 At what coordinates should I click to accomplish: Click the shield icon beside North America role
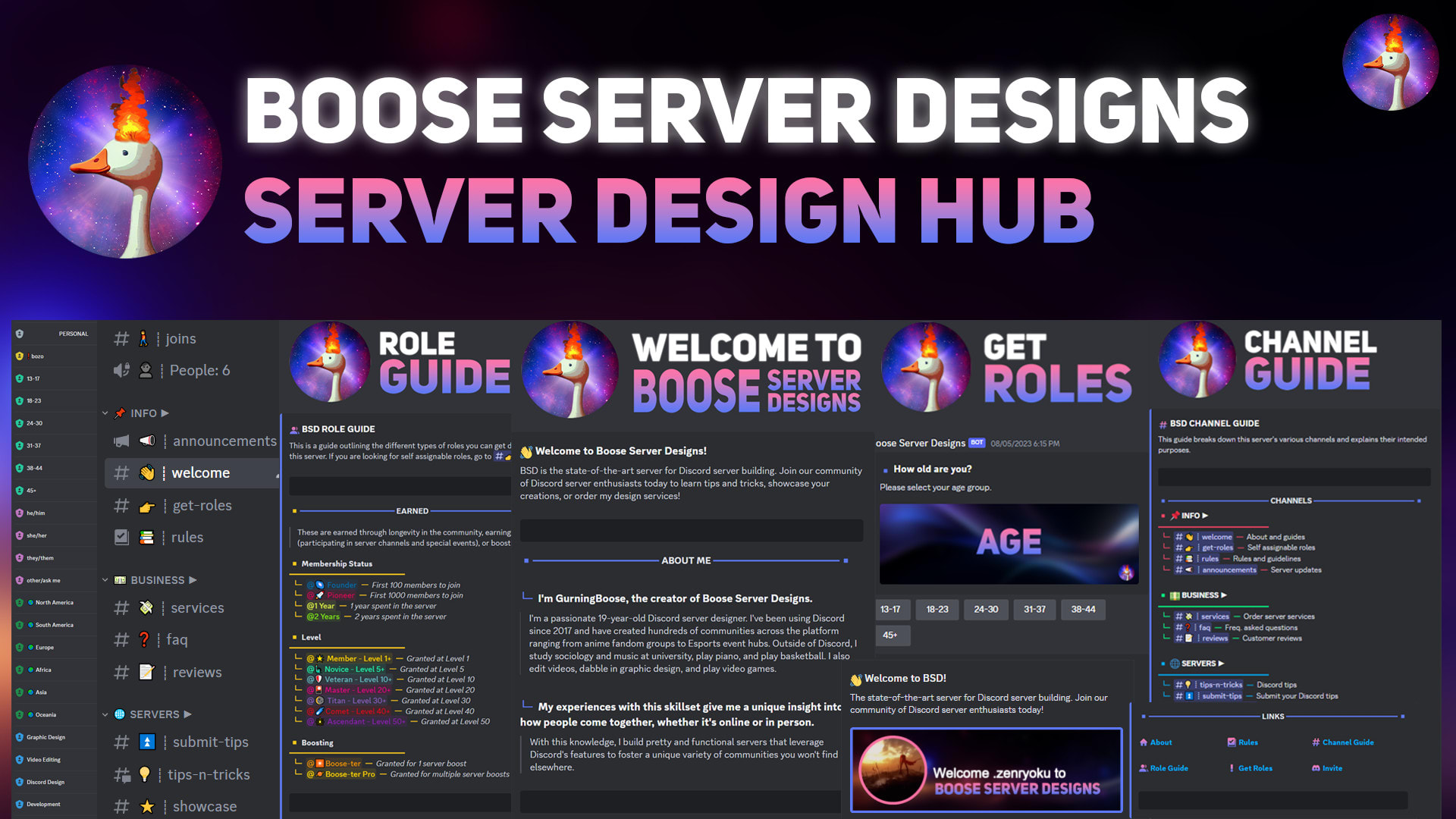(x=19, y=603)
